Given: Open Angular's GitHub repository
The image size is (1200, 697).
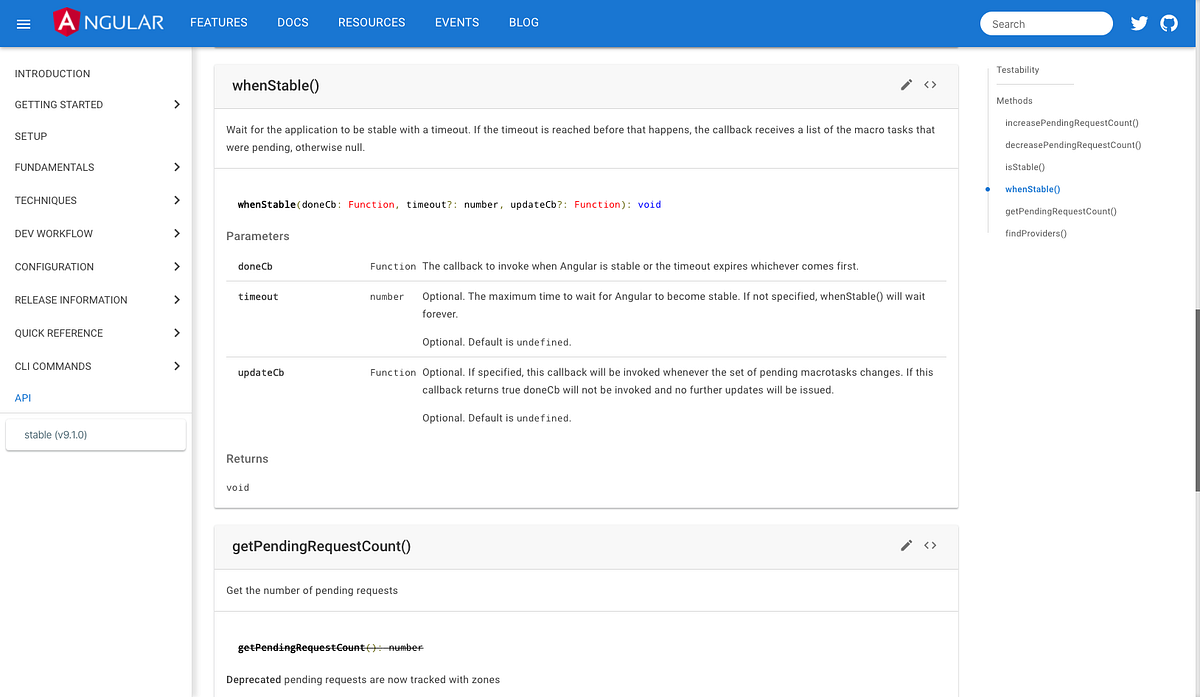Looking at the screenshot, I should point(1169,22).
